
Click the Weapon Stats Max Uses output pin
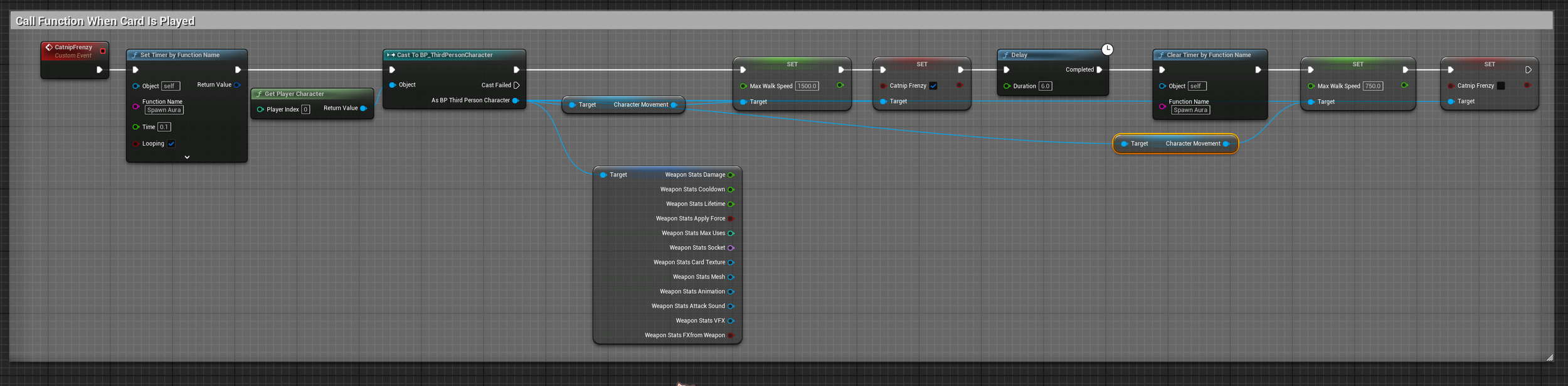click(x=731, y=233)
